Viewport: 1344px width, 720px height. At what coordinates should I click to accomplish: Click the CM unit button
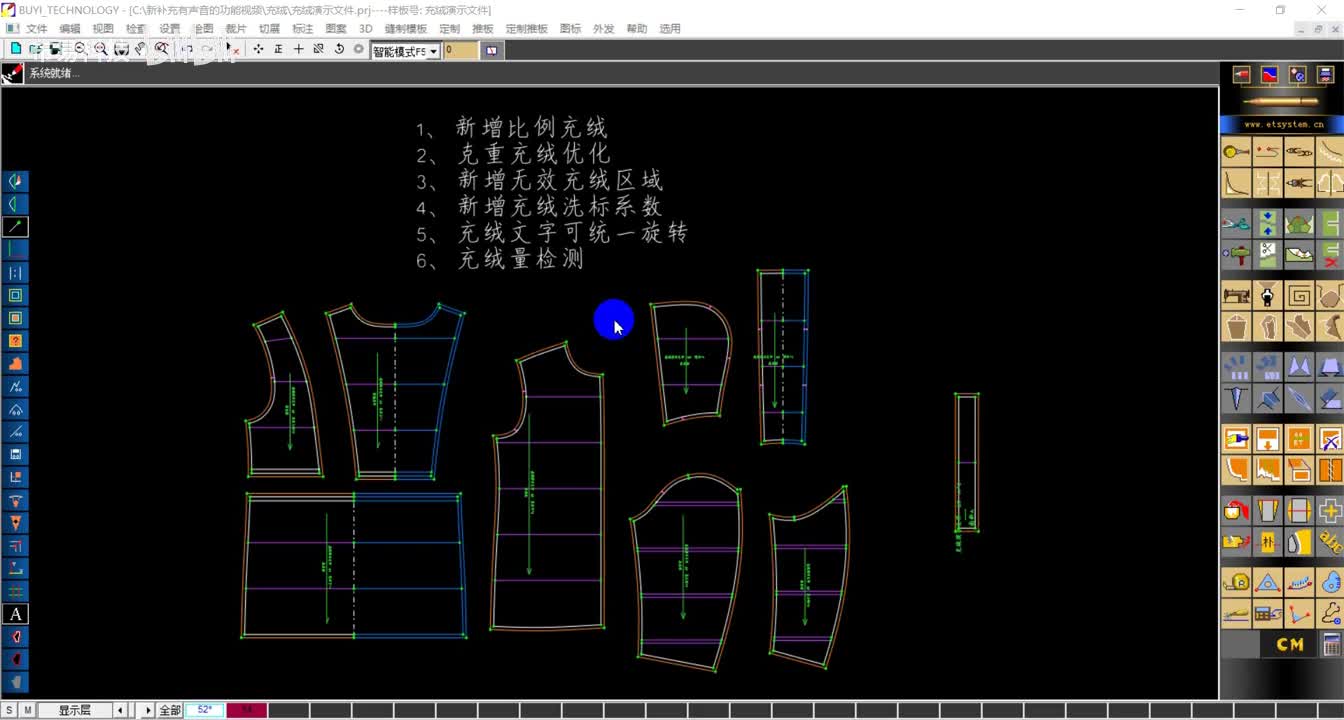(1289, 644)
